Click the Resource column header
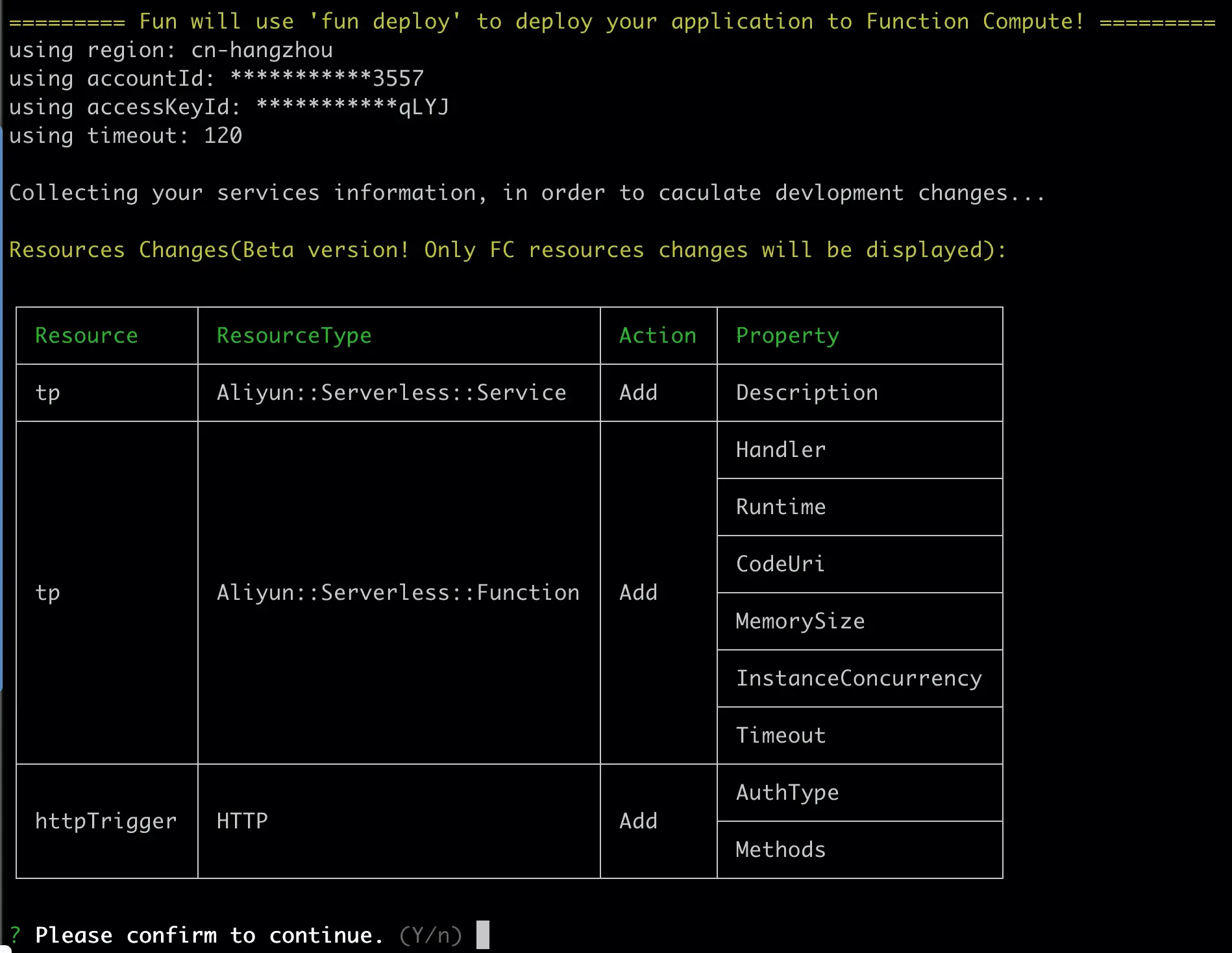 coord(86,336)
